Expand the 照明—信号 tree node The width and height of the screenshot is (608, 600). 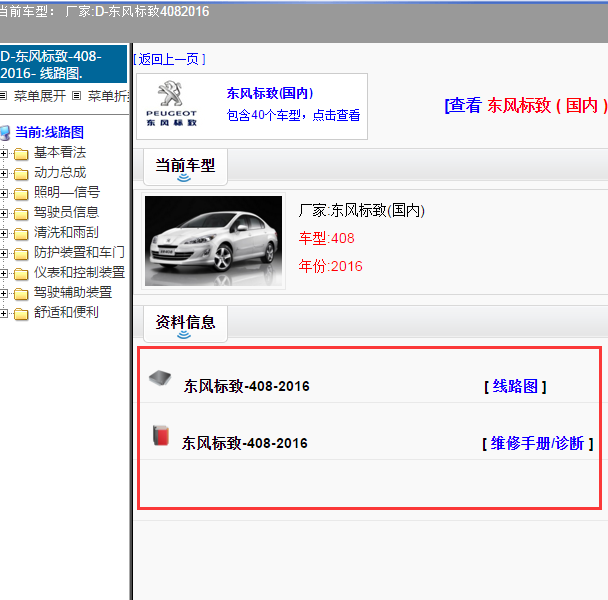(x=3, y=194)
